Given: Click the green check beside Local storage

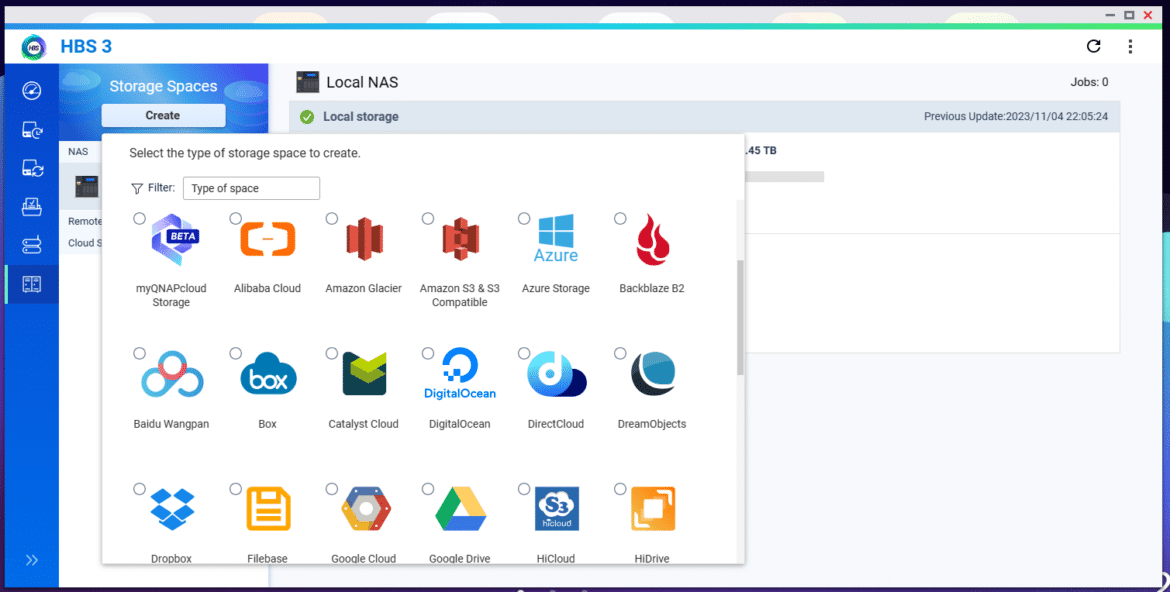Looking at the screenshot, I should 307,117.
